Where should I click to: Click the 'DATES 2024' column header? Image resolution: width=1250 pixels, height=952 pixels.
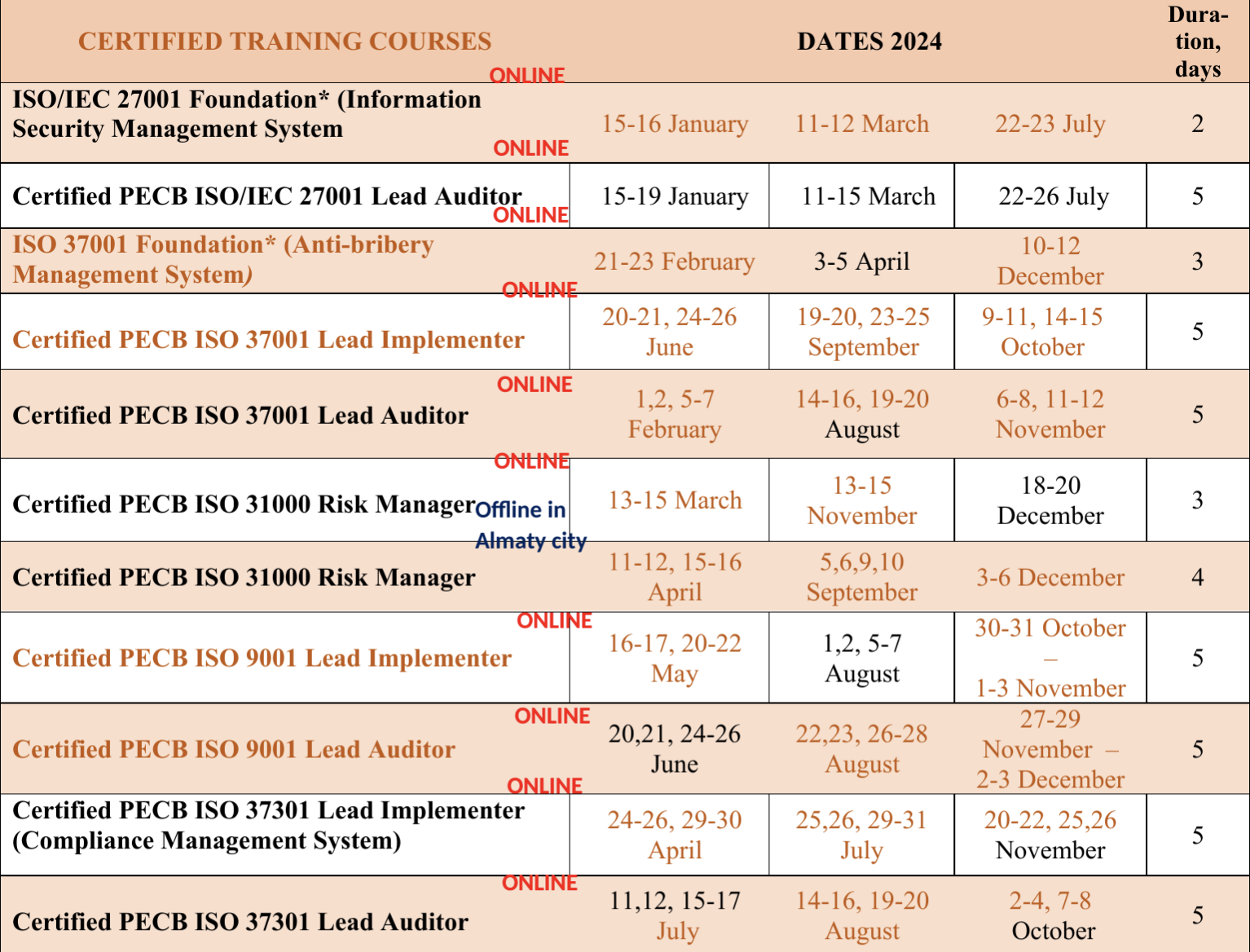869,42
